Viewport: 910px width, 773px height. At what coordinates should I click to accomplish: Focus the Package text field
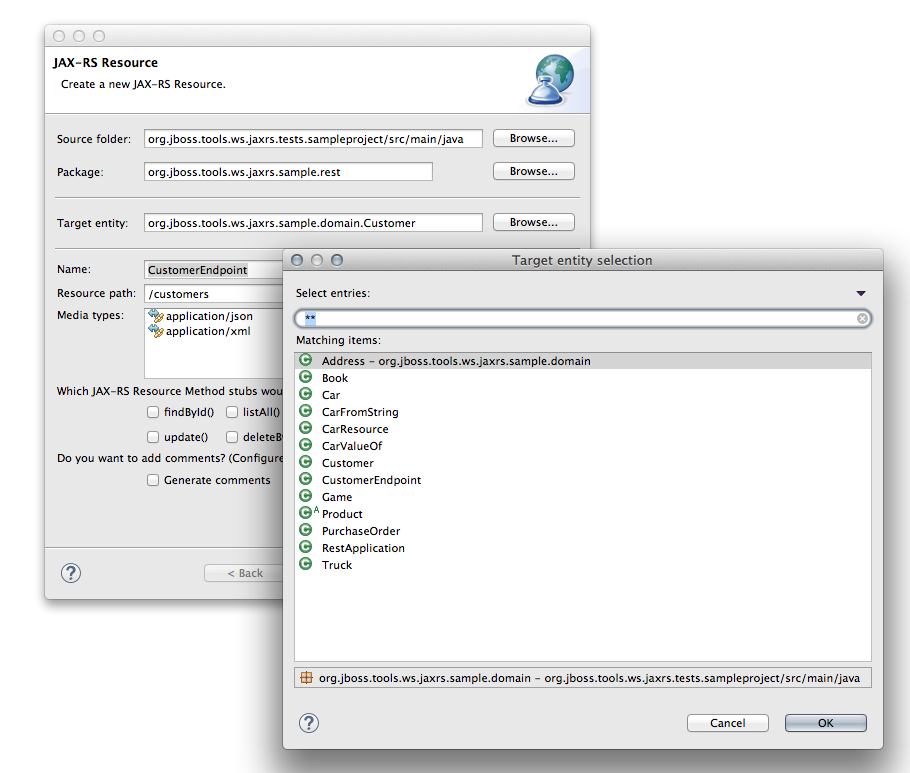point(288,172)
